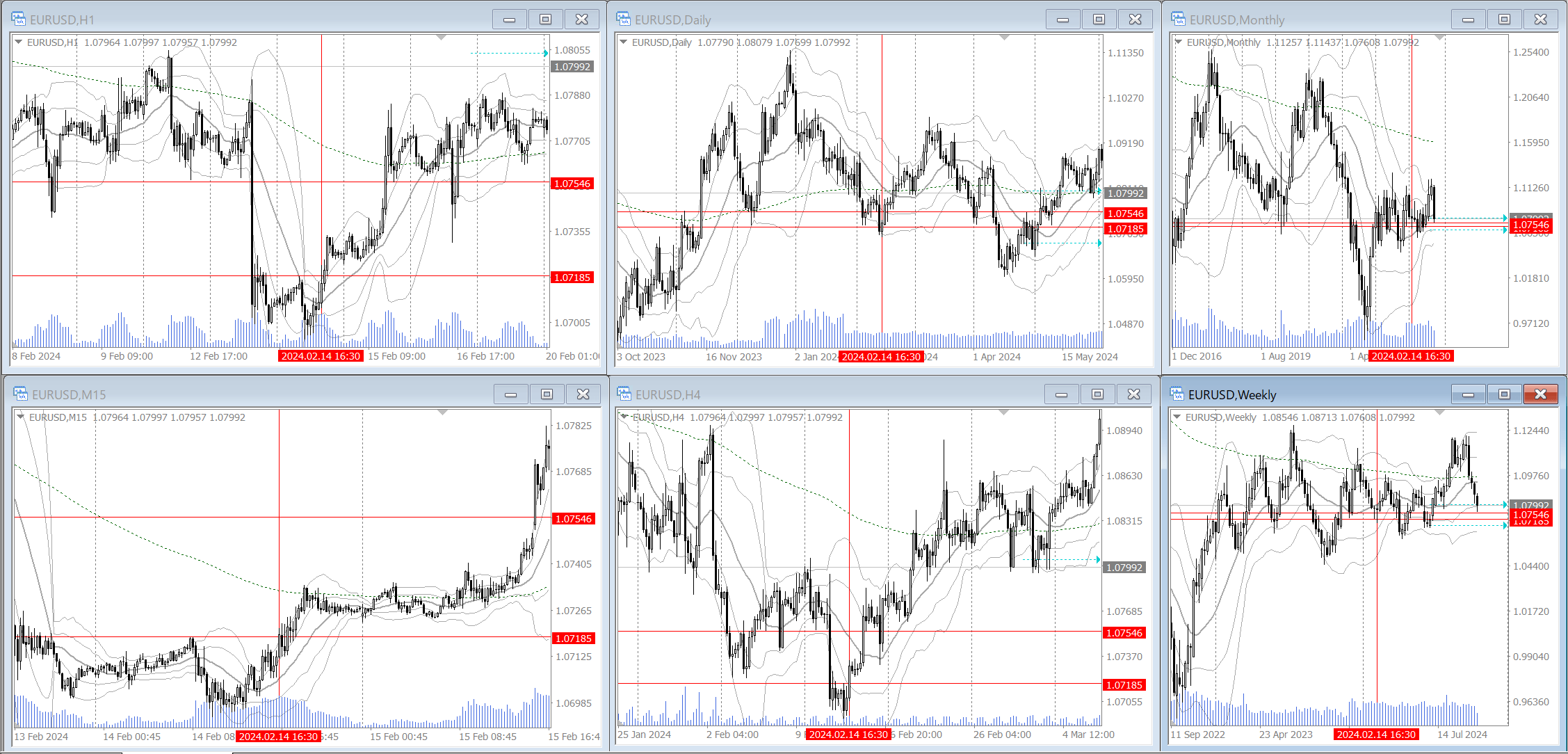Viewport: 1568px width, 754px height.
Task: Expand the triangle beside EURUSD,H4 chart label
Action: pyautogui.click(x=624, y=417)
